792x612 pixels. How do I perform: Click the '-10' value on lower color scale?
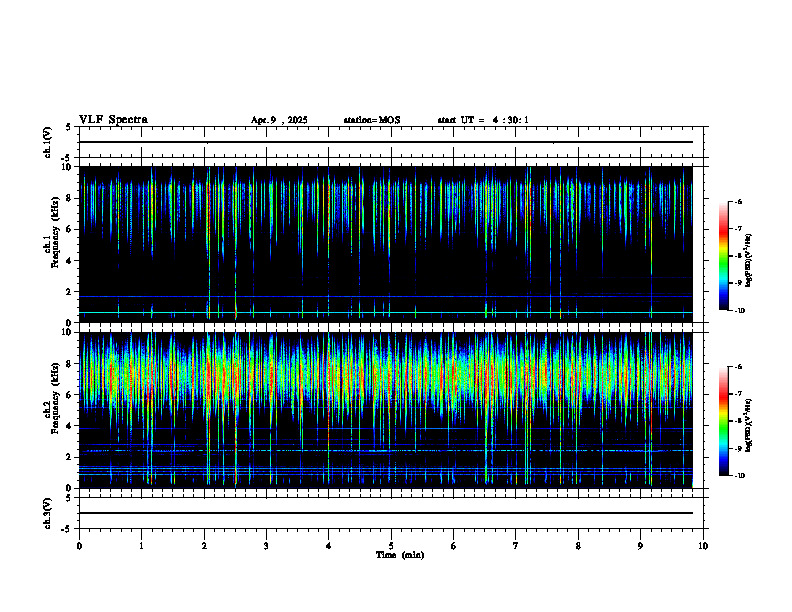tap(739, 476)
